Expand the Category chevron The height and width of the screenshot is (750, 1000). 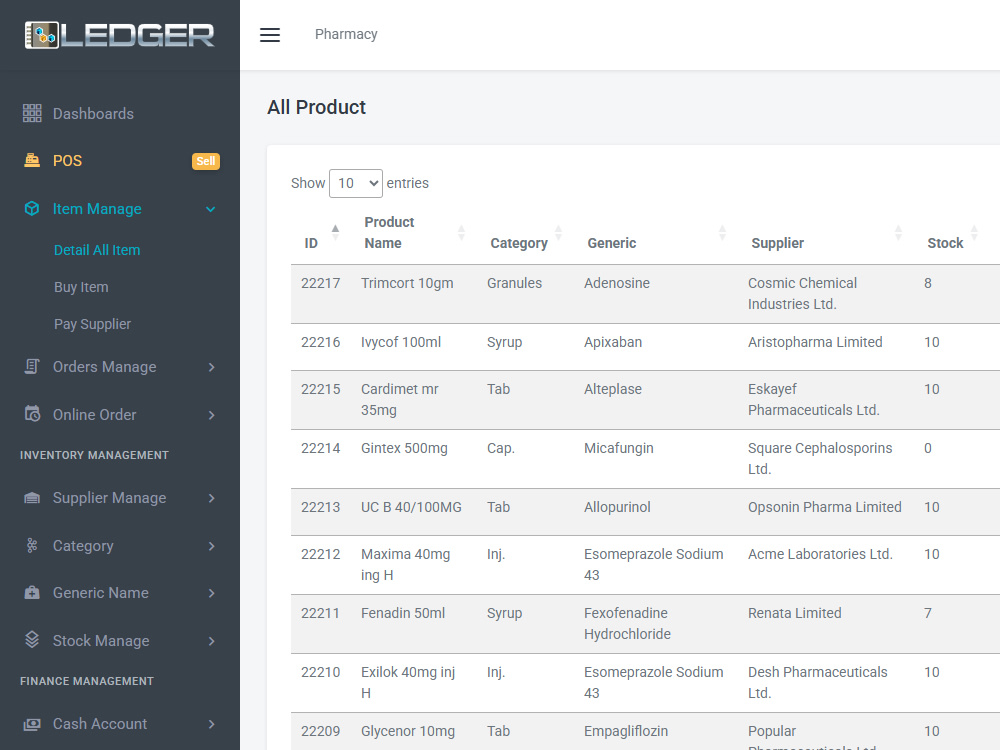point(211,546)
